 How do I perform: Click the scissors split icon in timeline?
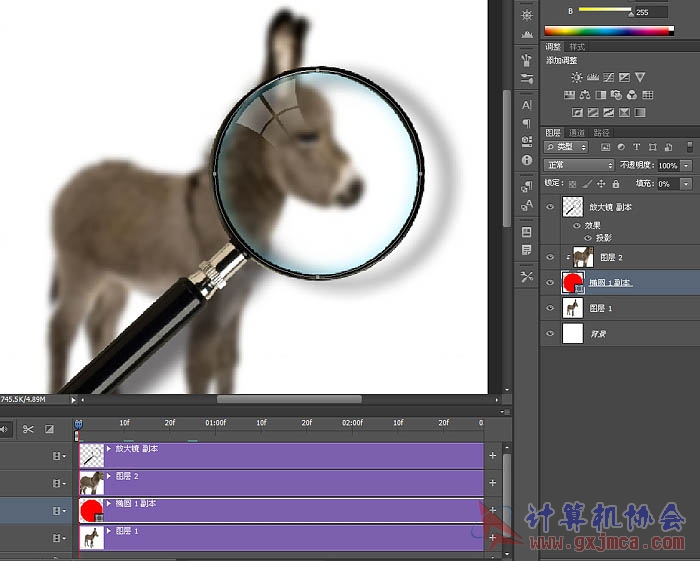(28, 429)
